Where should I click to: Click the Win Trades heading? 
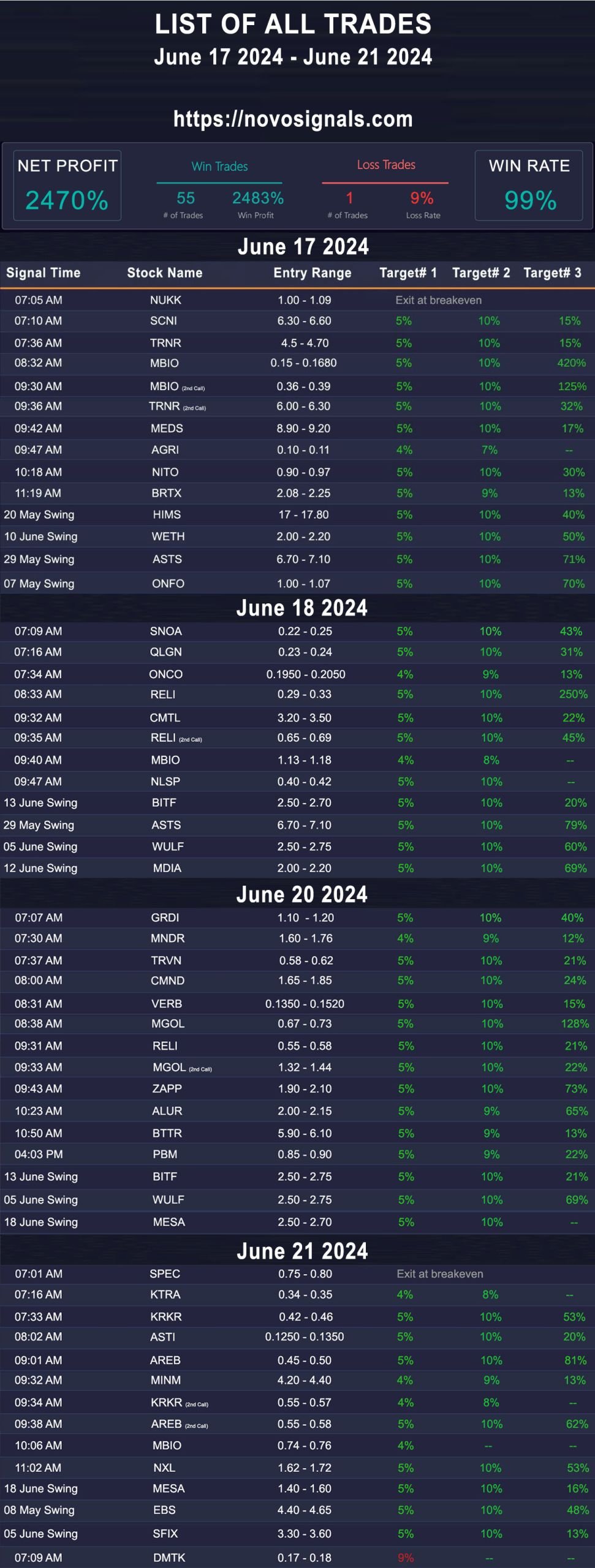tap(219, 167)
